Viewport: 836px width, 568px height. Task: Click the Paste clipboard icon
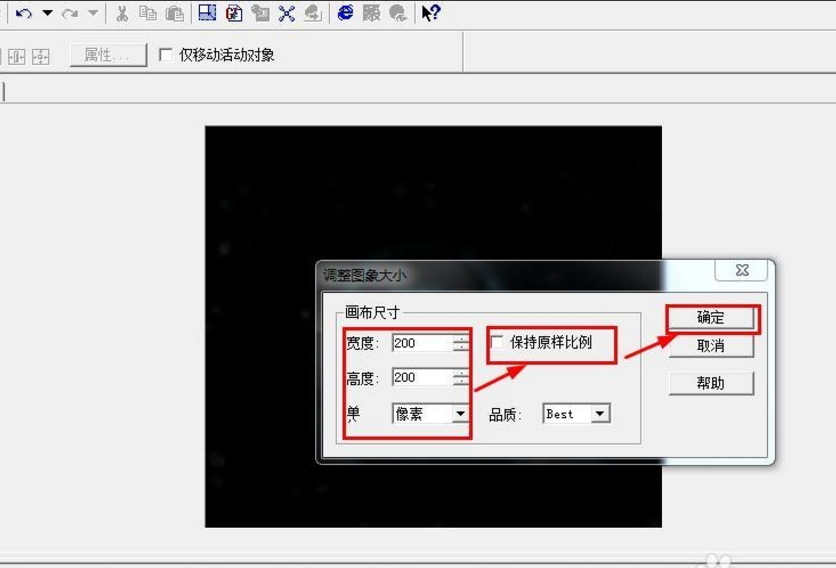point(174,13)
